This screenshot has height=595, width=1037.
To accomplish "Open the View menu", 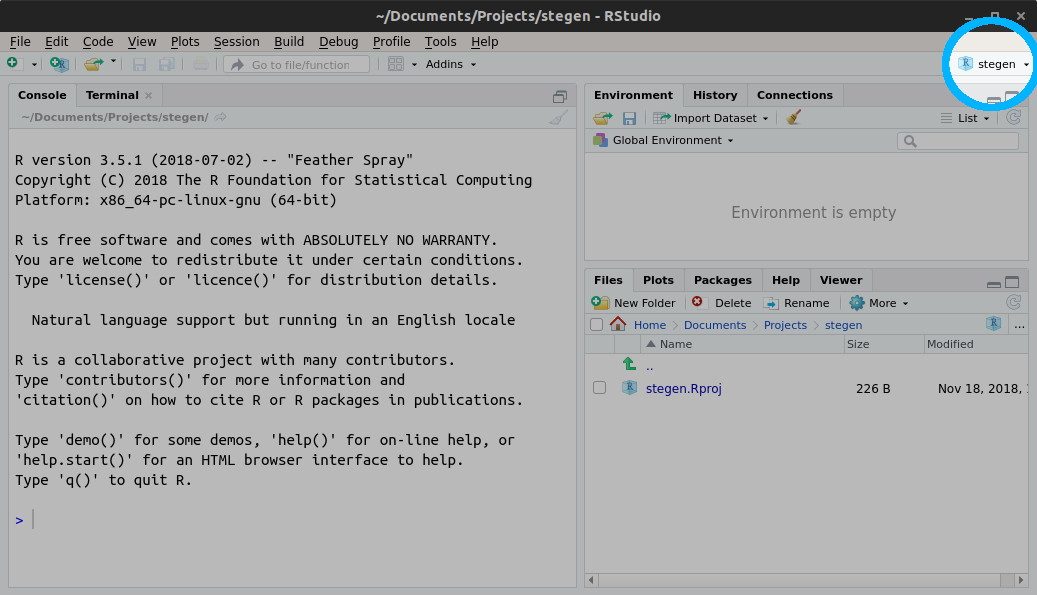I will pos(142,42).
